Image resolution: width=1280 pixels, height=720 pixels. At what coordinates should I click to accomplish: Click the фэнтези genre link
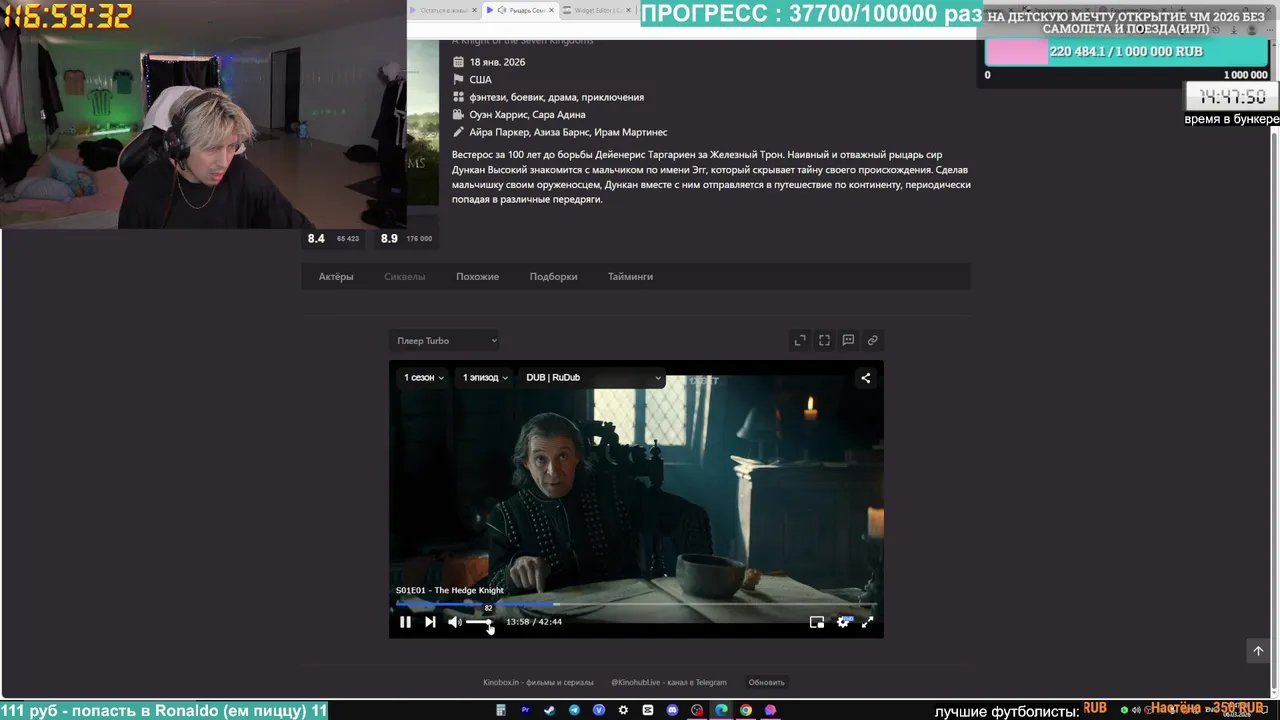(487, 97)
